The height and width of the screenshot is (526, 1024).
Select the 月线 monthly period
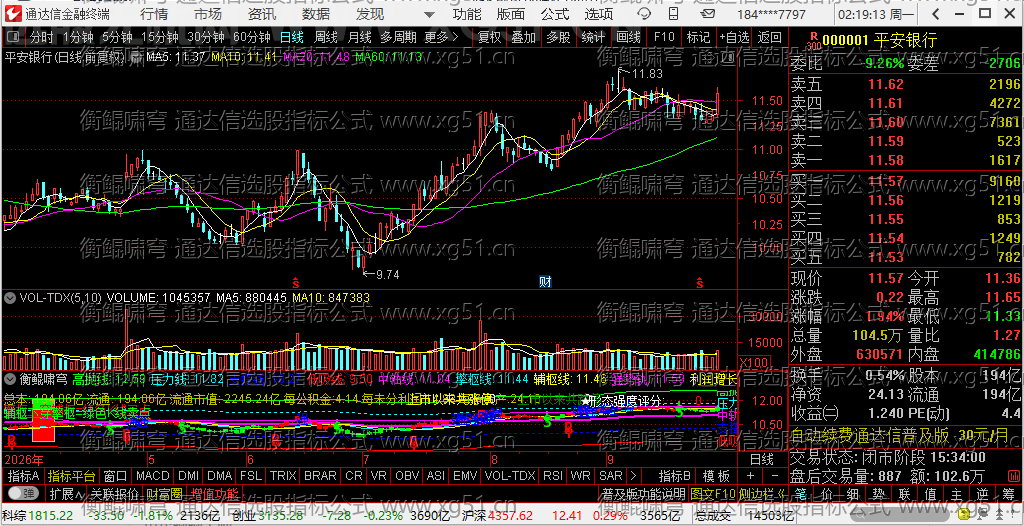pos(359,37)
